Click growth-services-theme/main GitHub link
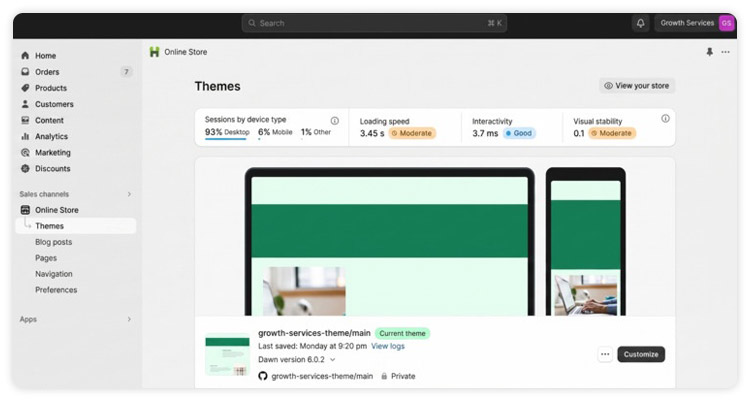Image resolution: width=750 pixels, height=400 pixels. click(x=322, y=376)
